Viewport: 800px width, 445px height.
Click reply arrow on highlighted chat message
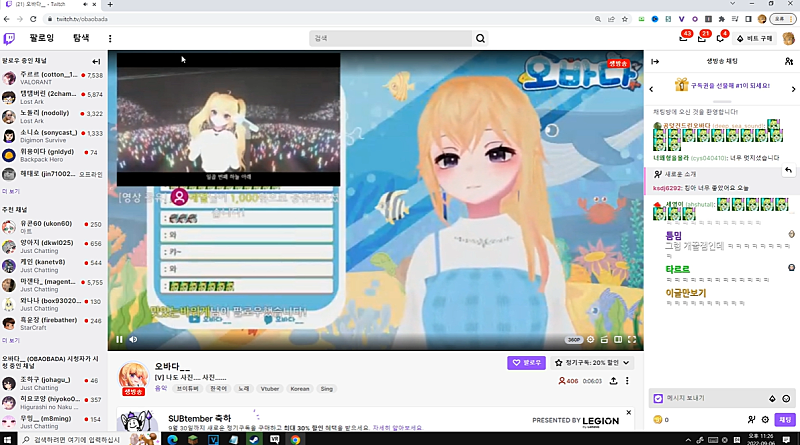pos(788,170)
